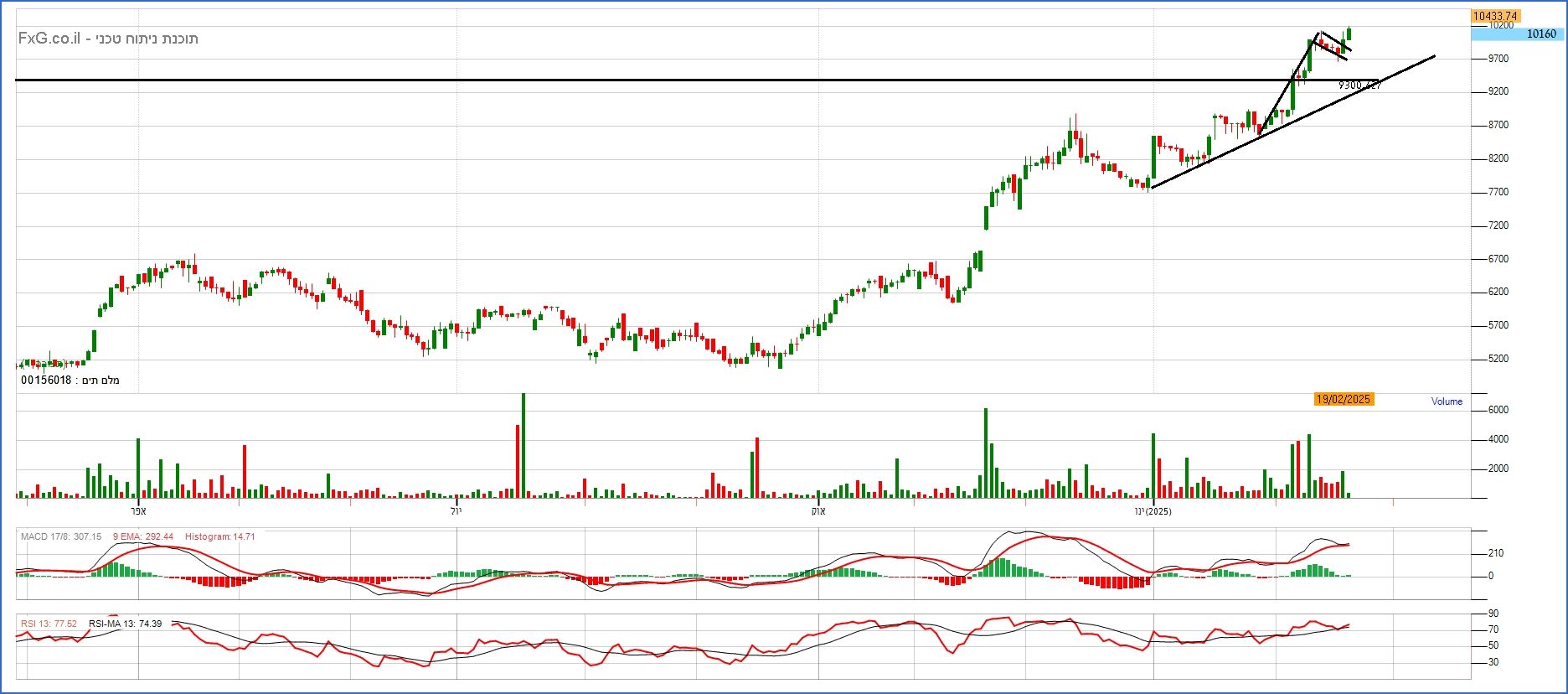The height and width of the screenshot is (694, 1568).
Task: Click the 5200 level on price axis
Action: pos(1498,359)
